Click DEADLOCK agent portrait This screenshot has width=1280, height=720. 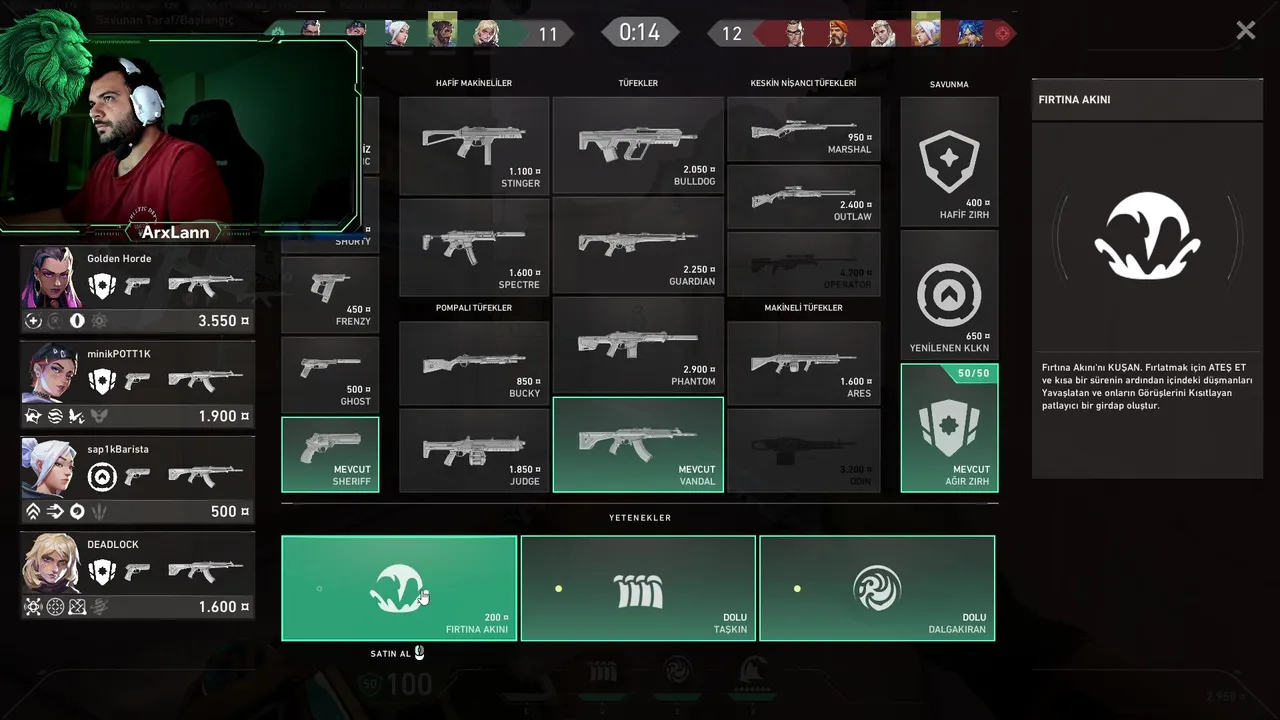point(52,563)
